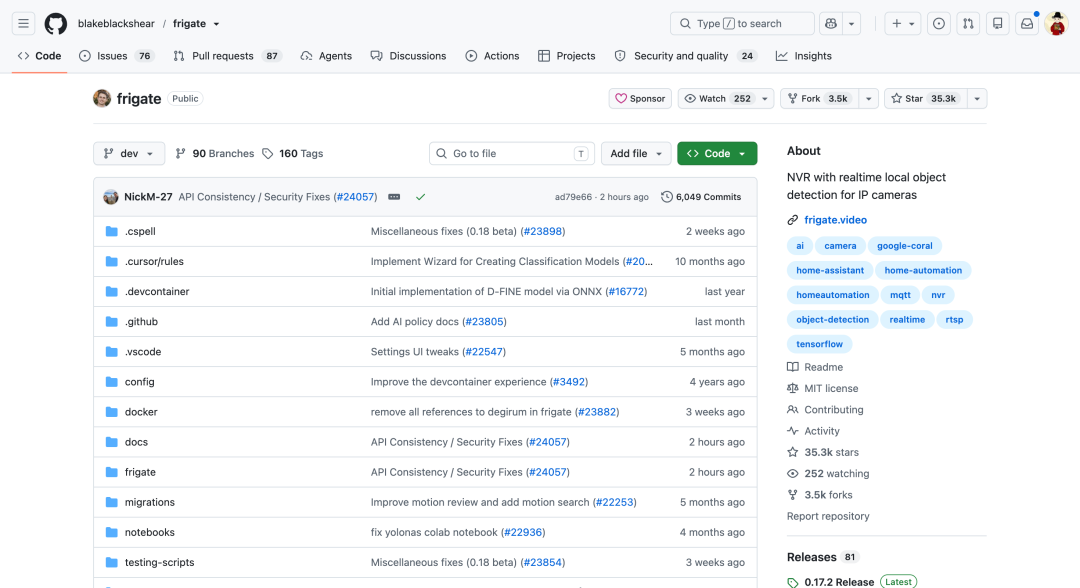Open the repositories icon in the header
This screenshot has width=1080, height=588.
(997, 23)
